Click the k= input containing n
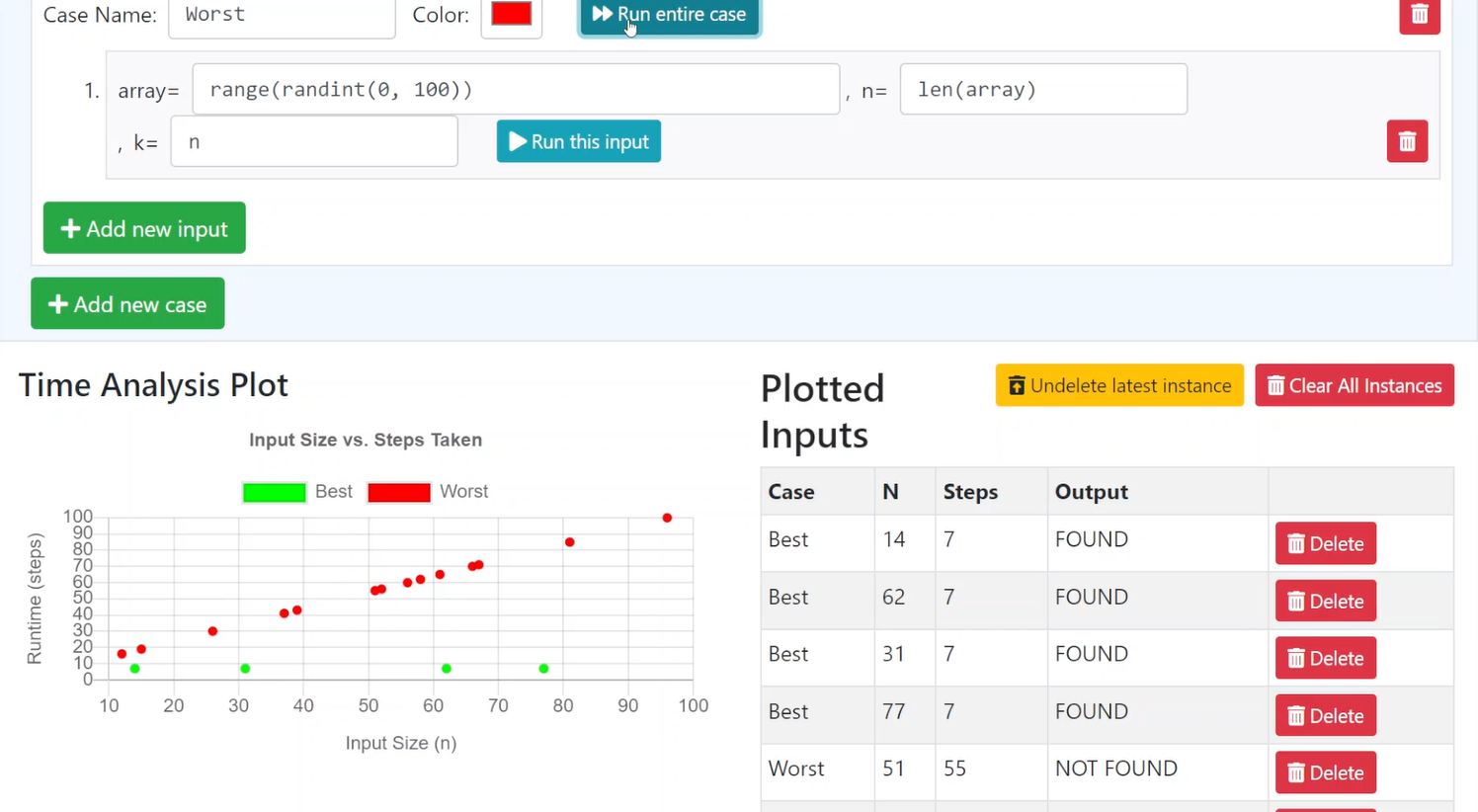This screenshot has height=812, width=1478. [x=314, y=141]
